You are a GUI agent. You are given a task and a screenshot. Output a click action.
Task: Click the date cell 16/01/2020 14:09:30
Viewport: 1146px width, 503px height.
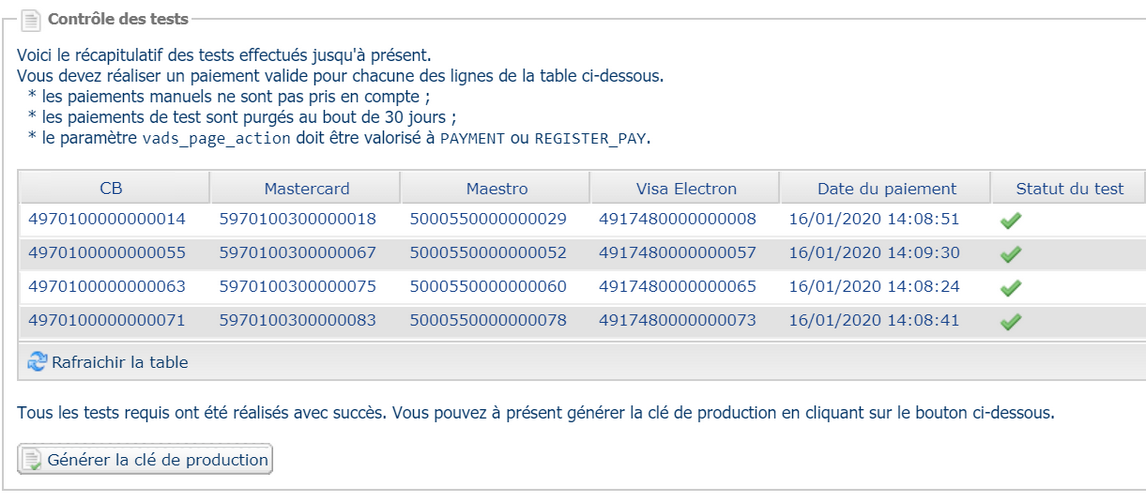pos(874,253)
